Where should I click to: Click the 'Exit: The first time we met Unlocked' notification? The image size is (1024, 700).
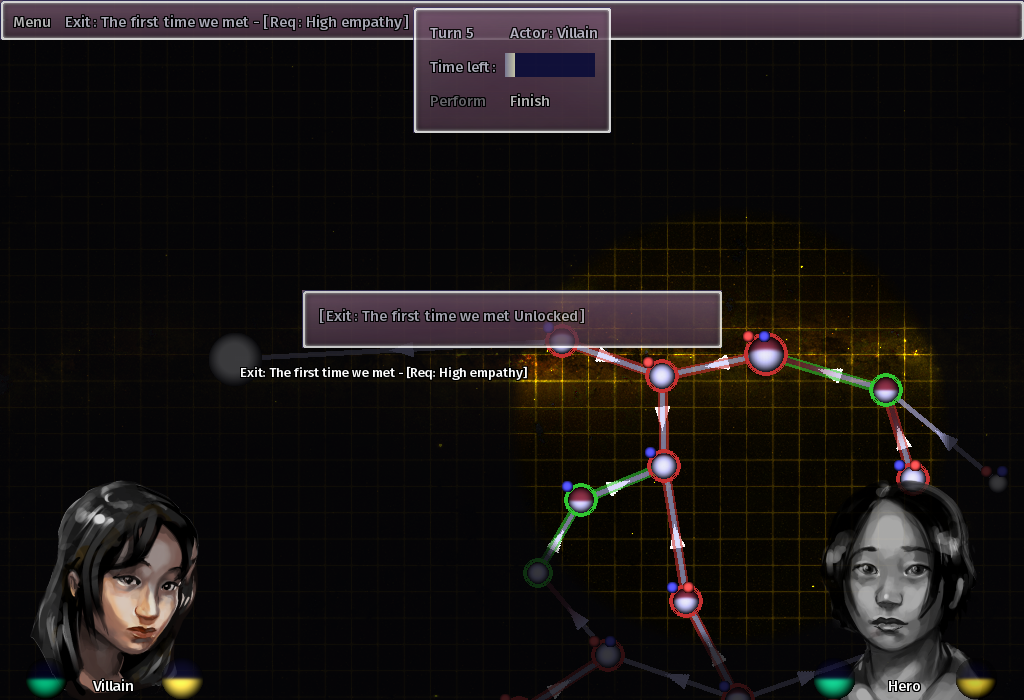[512, 319]
